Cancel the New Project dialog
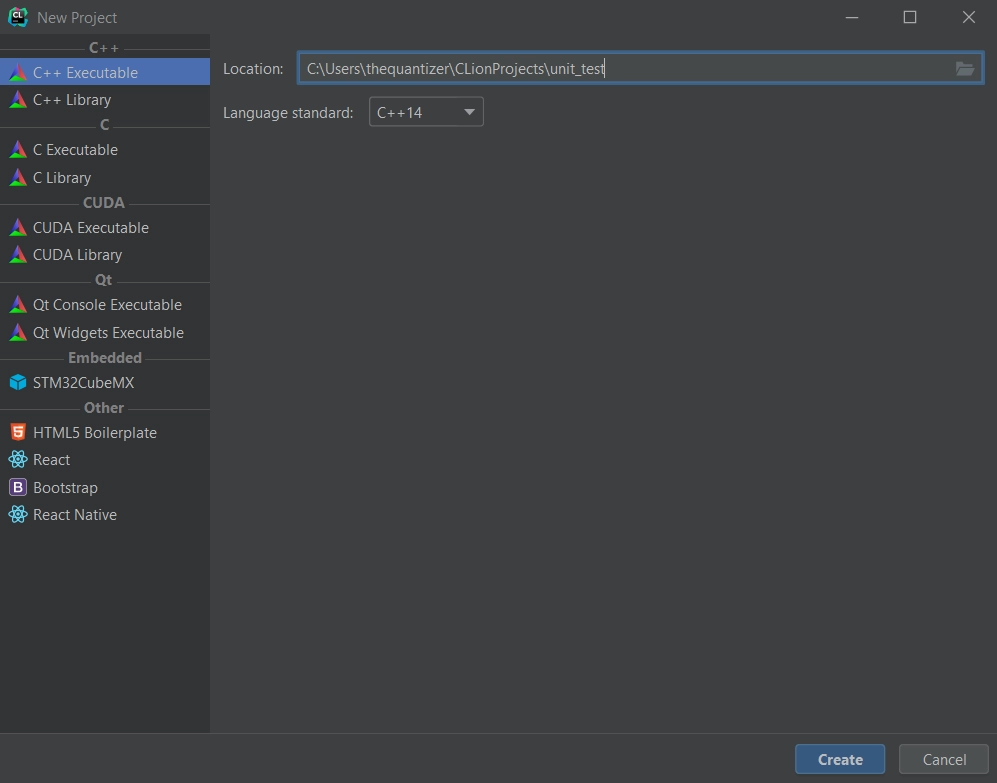 (944, 759)
